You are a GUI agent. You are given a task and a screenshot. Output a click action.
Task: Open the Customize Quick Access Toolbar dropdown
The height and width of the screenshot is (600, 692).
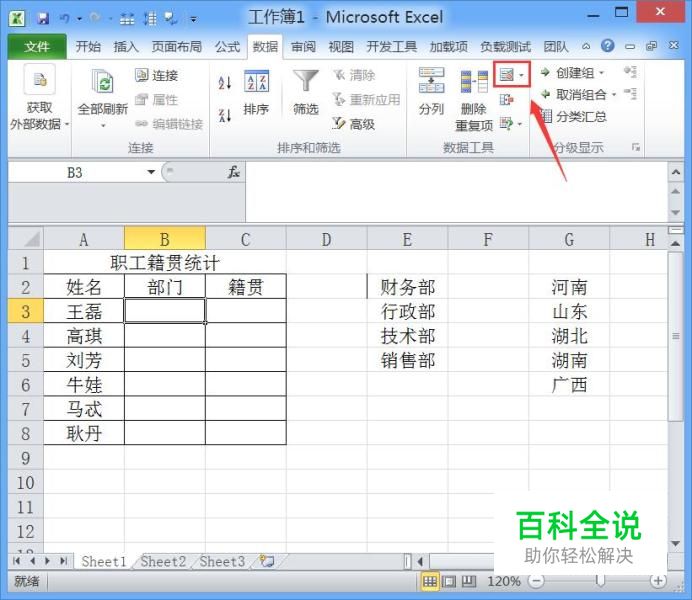tap(194, 19)
